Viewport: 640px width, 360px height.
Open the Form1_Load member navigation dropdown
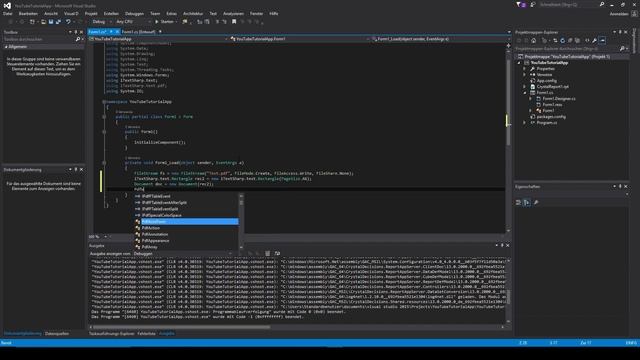(x=439, y=39)
